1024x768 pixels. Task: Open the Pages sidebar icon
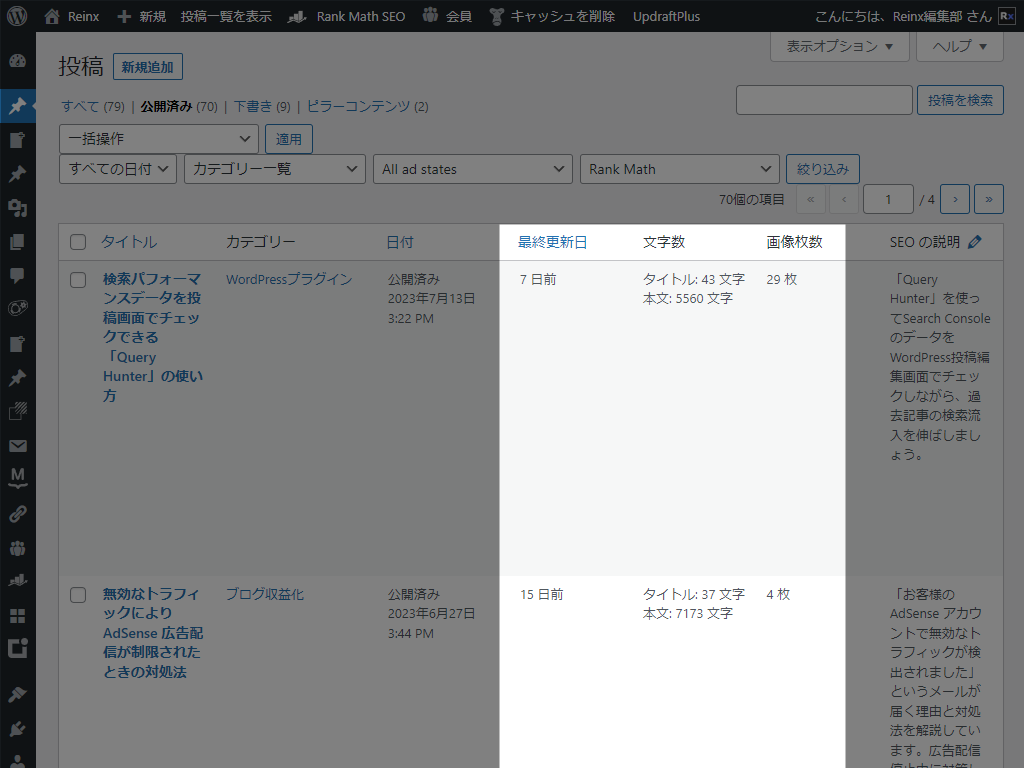(18, 242)
